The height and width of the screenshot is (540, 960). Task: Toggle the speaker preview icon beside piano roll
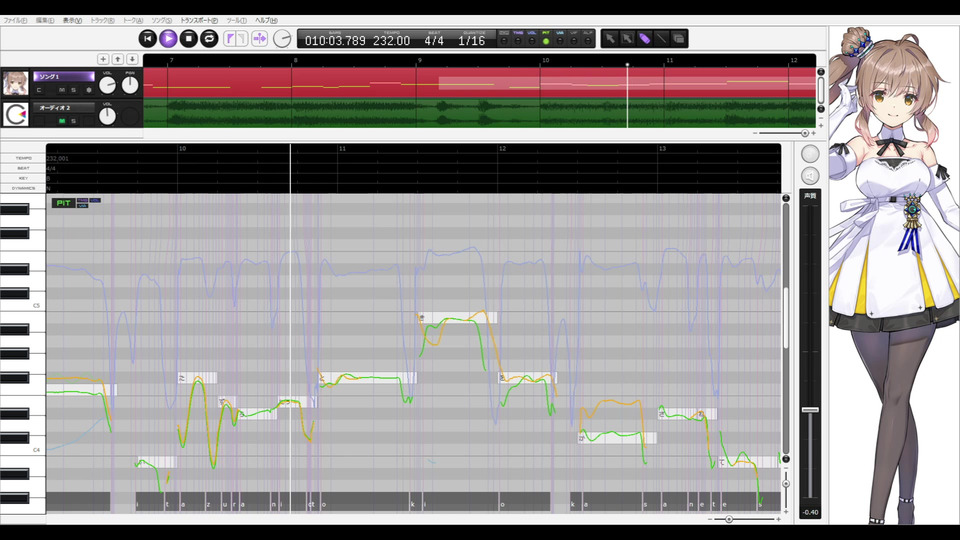pos(810,176)
